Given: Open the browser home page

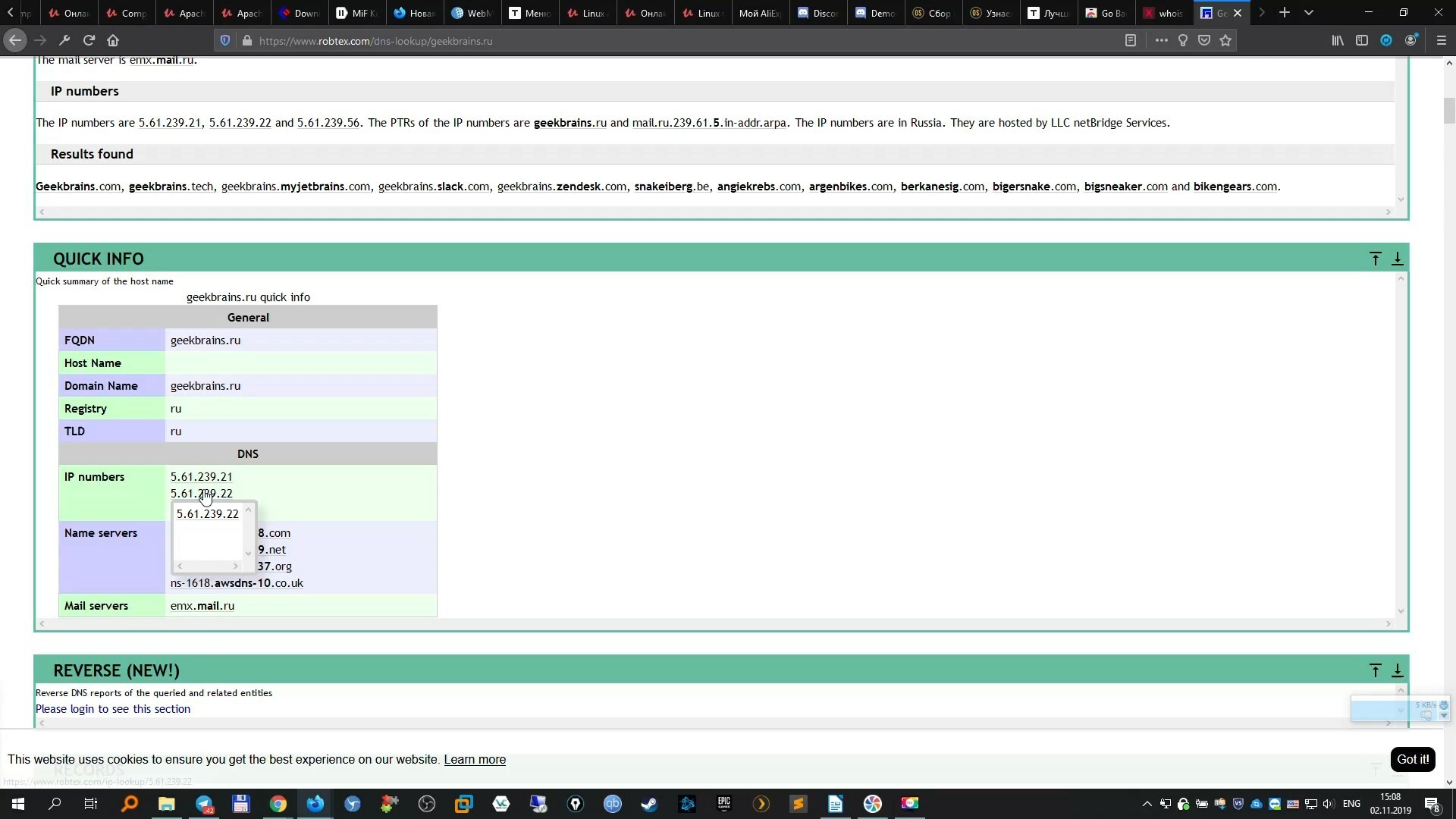Looking at the screenshot, I should coord(113,40).
